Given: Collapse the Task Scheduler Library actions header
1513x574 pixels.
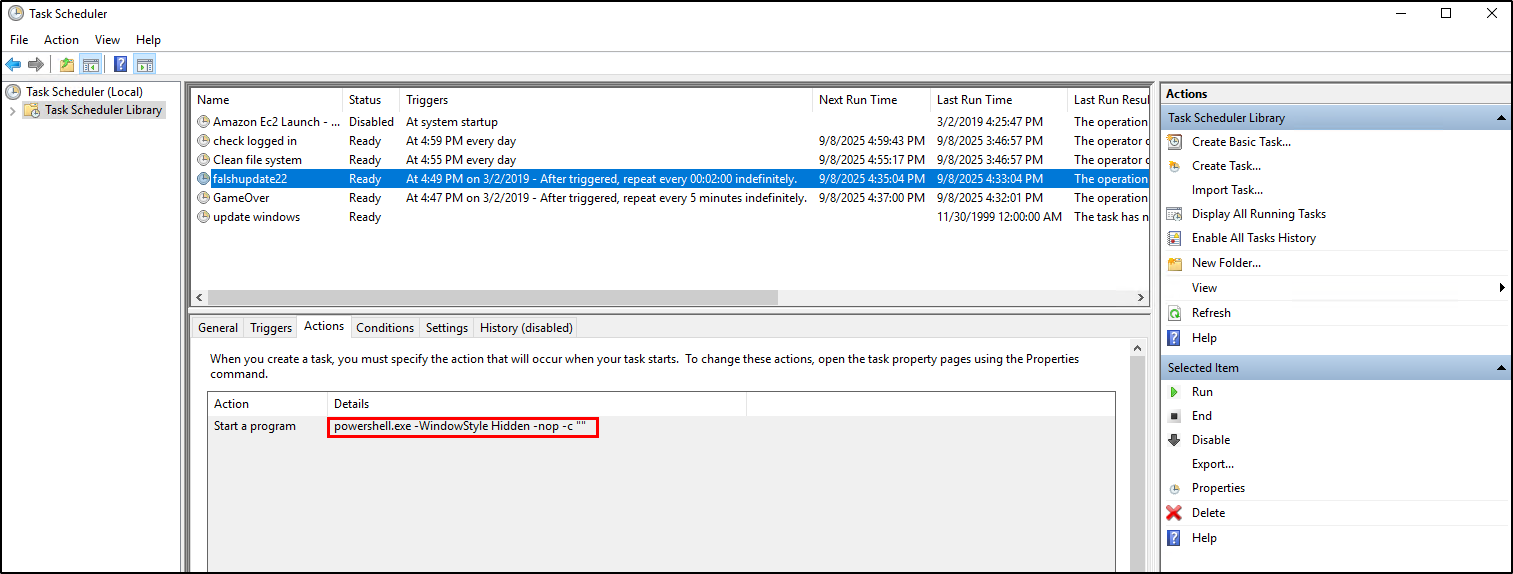Looking at the screenshot, I should pyautogui.click(x=1501, y=118).
